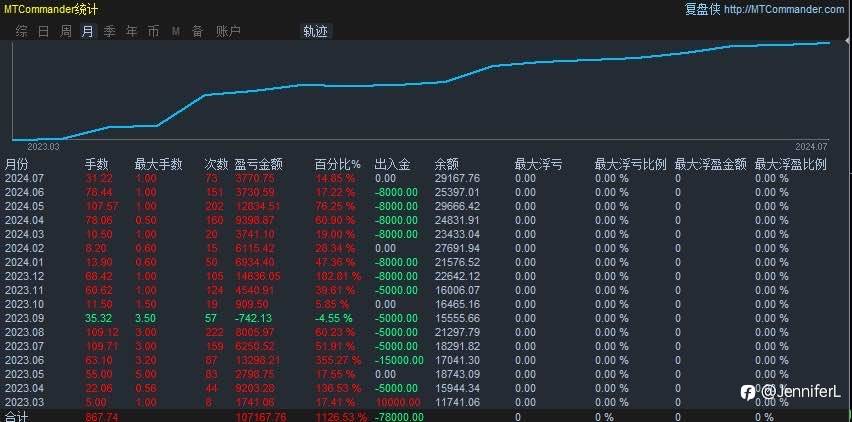This screenshot has width=852, height=422.
Task: Select the 月 monthly tab
Action: point(87,32)
